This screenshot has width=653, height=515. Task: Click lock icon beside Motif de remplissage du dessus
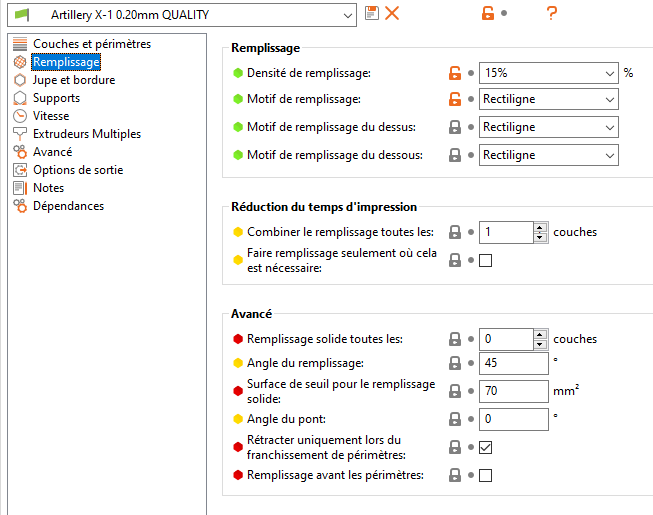click(455, 127)
